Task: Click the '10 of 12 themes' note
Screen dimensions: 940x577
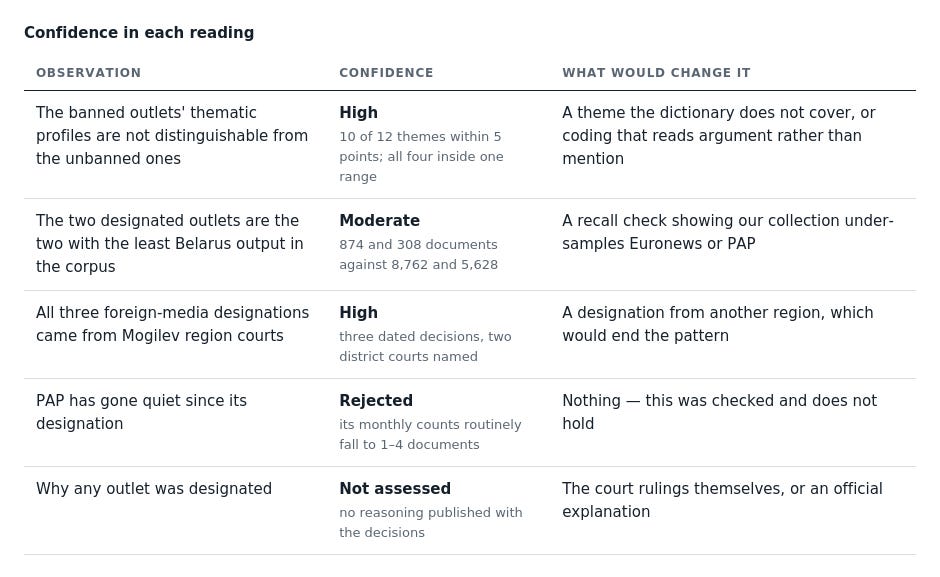Action: click(421, 157)
